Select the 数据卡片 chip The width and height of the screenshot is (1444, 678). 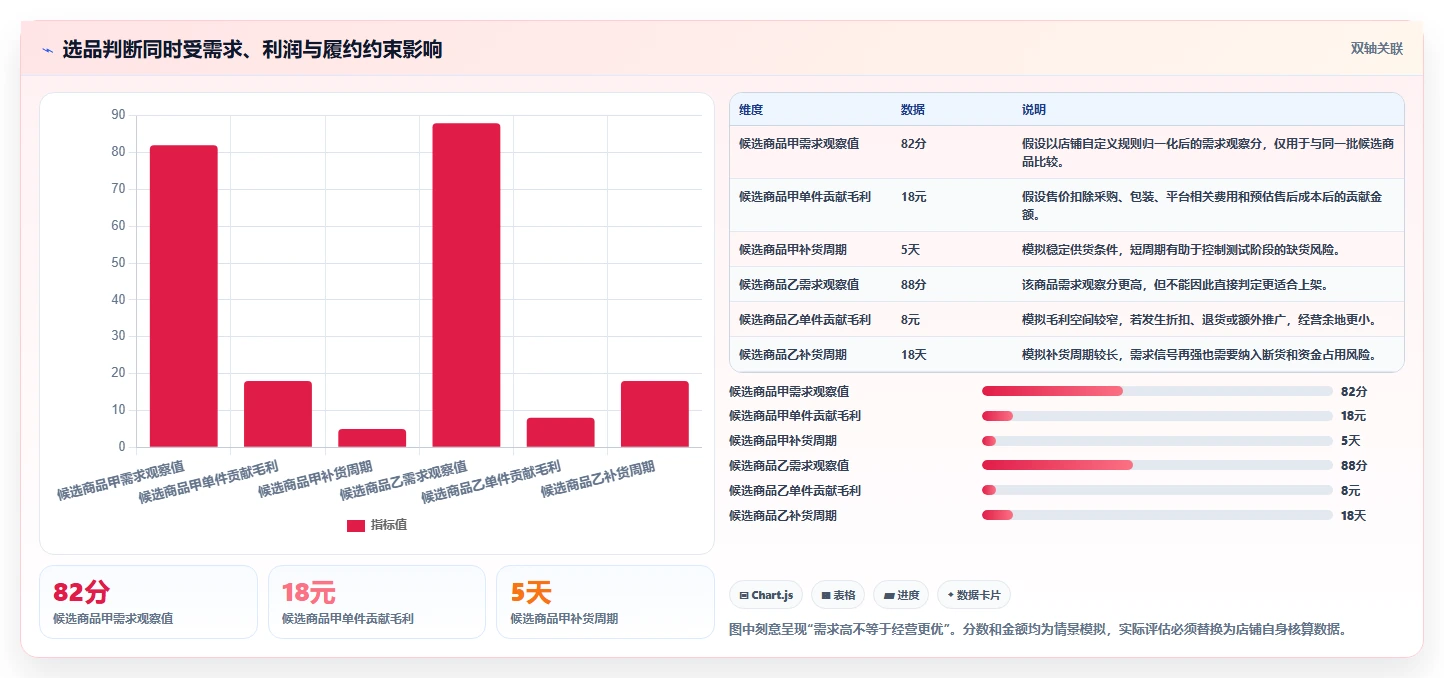[974, 595]
